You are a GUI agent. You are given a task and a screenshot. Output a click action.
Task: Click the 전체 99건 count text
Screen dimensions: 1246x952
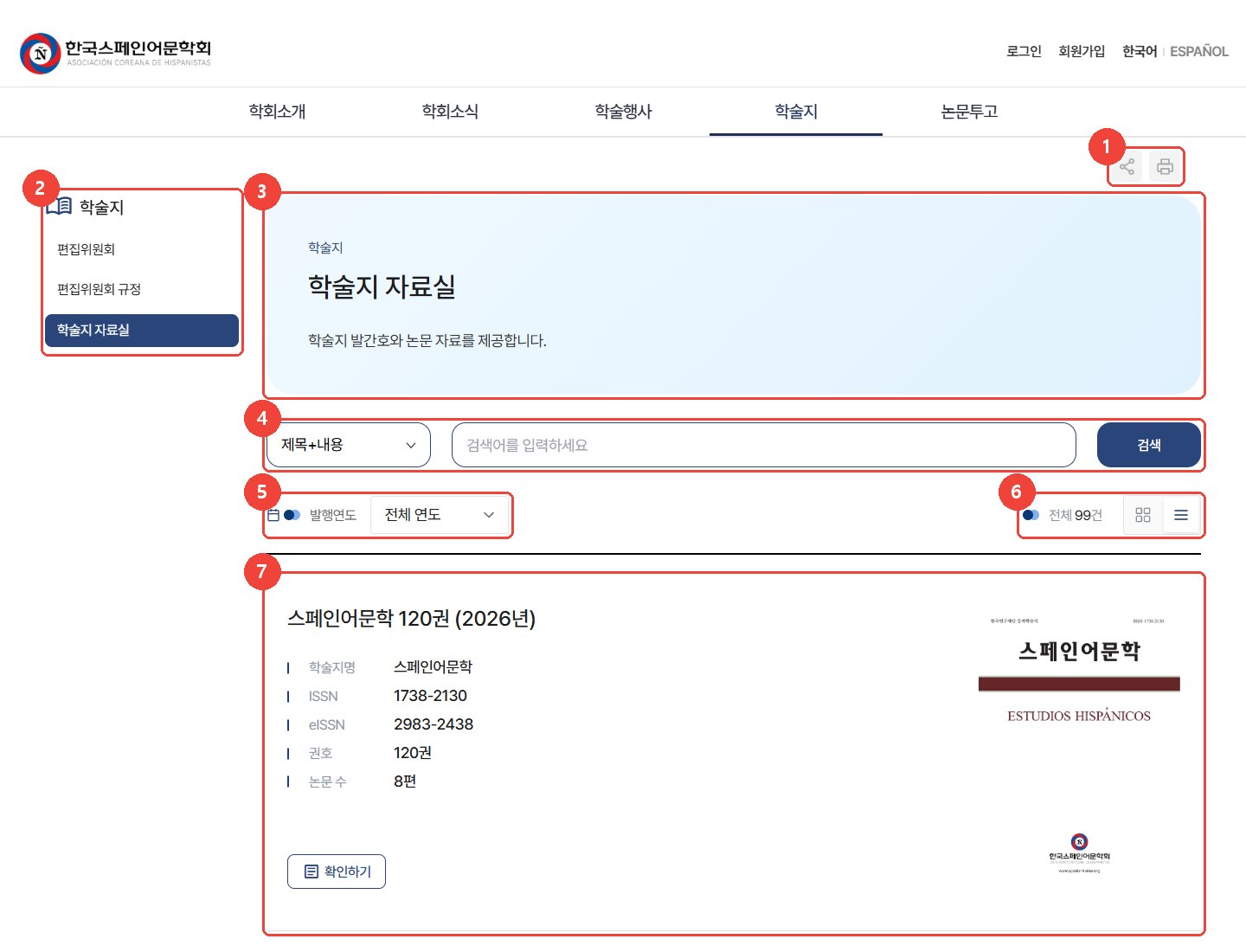(1076, 515)
